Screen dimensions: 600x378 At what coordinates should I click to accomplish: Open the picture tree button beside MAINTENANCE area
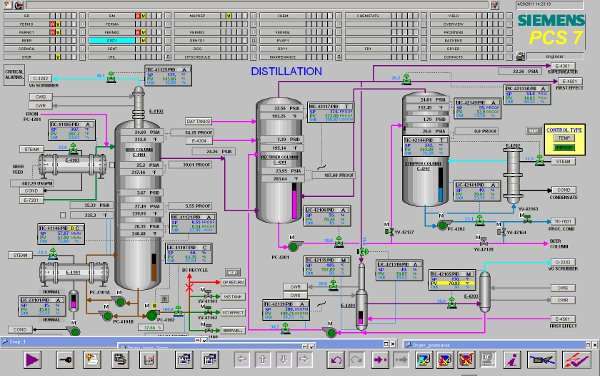click(x=338, y=57)
